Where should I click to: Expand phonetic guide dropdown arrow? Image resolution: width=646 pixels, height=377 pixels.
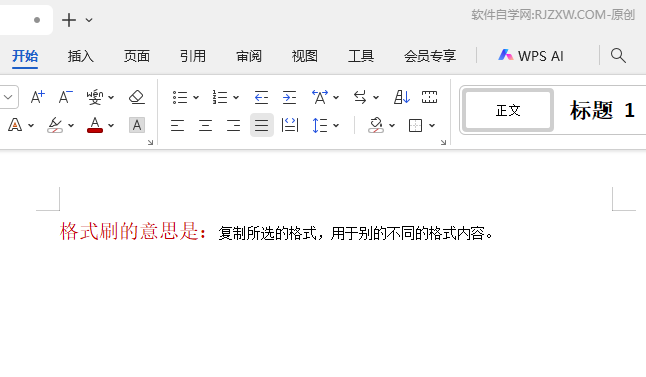pyautogui.click(x=111, y=98)
